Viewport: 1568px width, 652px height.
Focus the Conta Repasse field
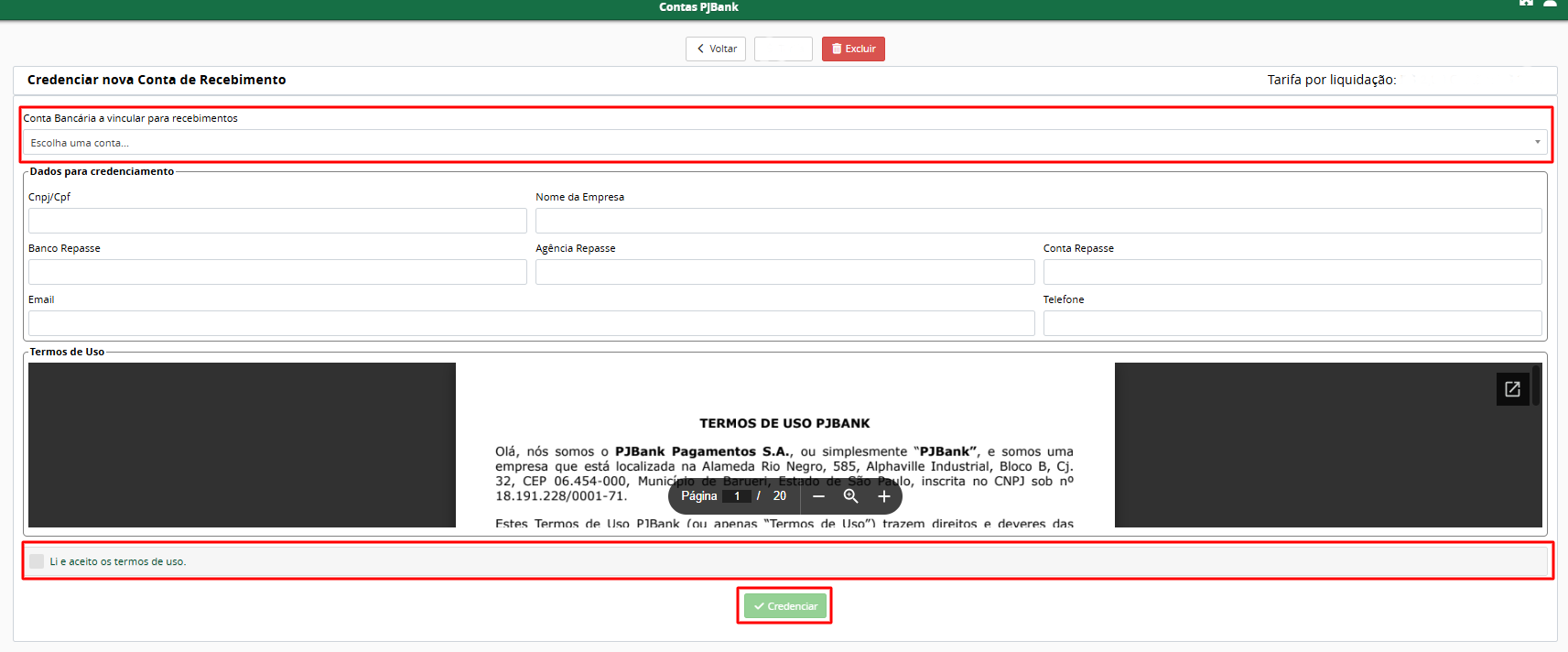point(1292,272)
